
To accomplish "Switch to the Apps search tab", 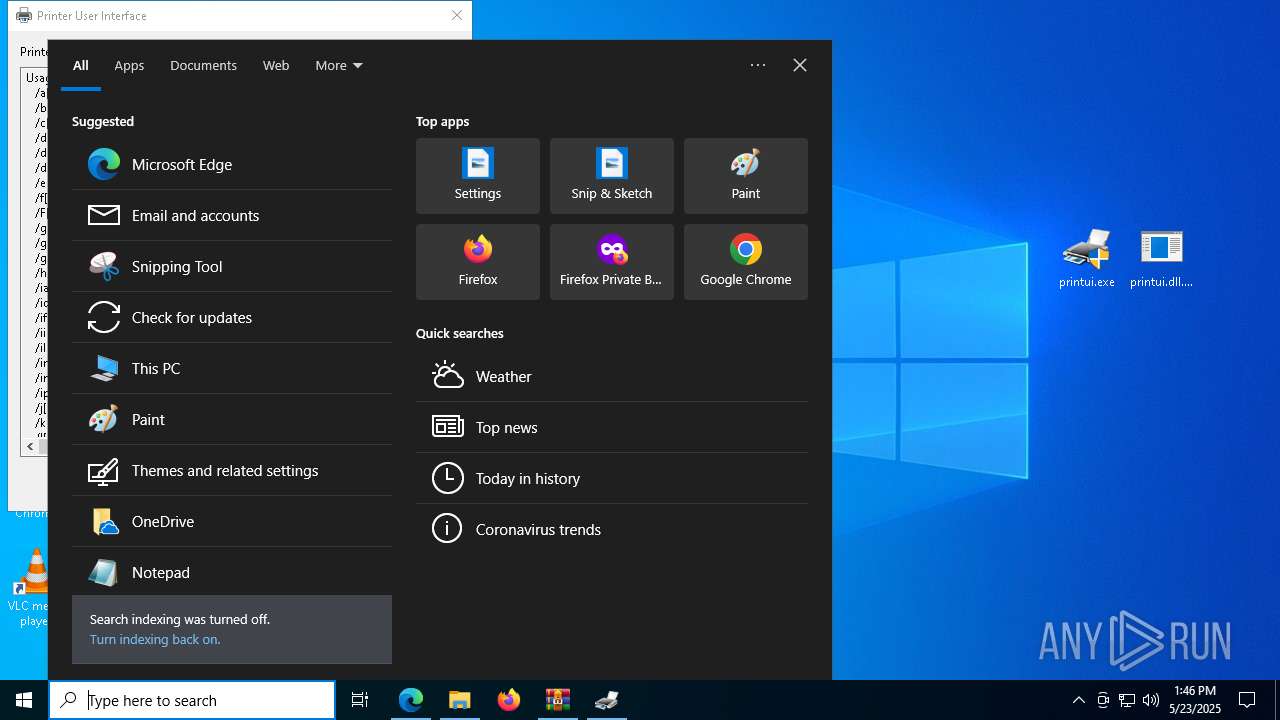I will click(129, 65).
